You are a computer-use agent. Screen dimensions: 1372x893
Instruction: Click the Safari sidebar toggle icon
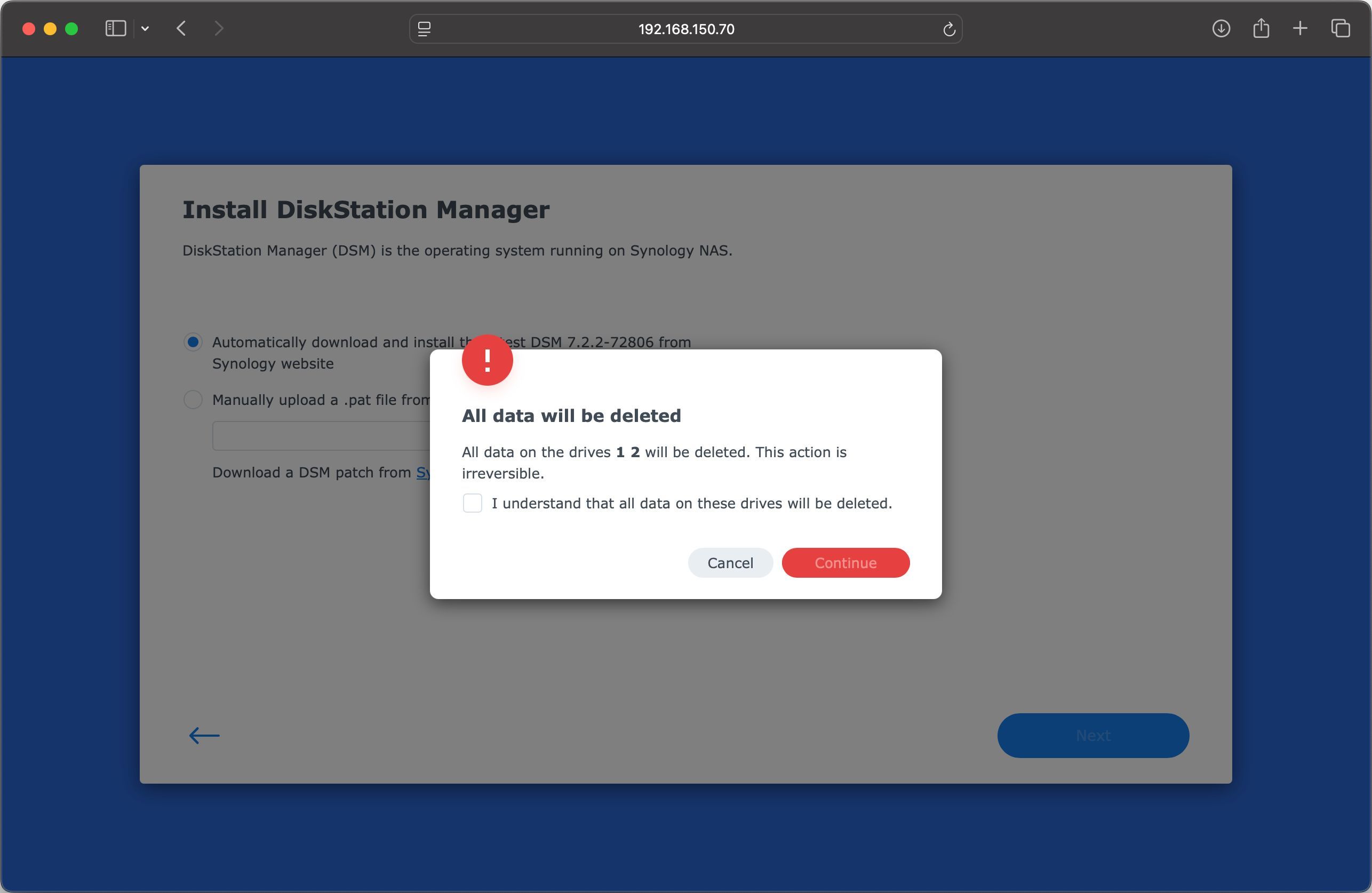115,28
